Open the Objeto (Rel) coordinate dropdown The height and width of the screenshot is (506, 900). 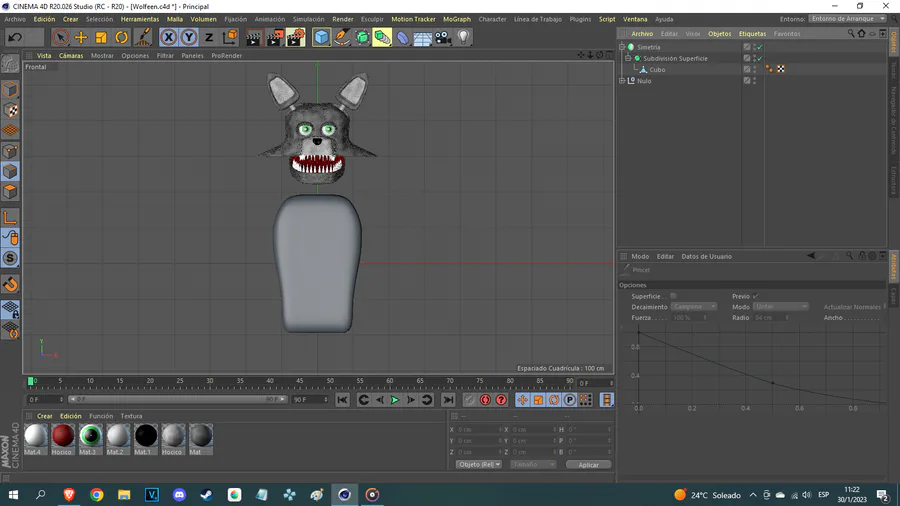[x=478, y=465]
